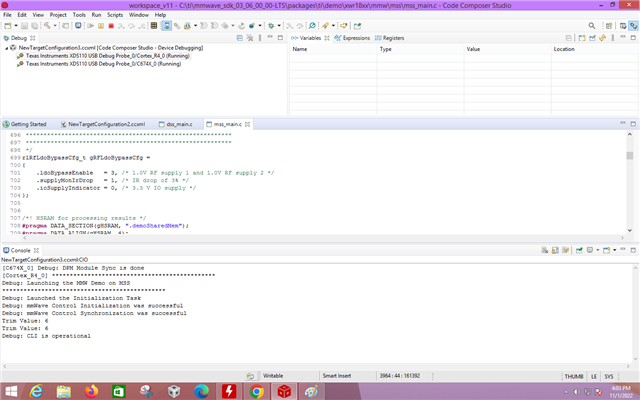The image size is (640, 400).
Task: Switch to CCS Edit perspective icon
Action: pos(623,26)
